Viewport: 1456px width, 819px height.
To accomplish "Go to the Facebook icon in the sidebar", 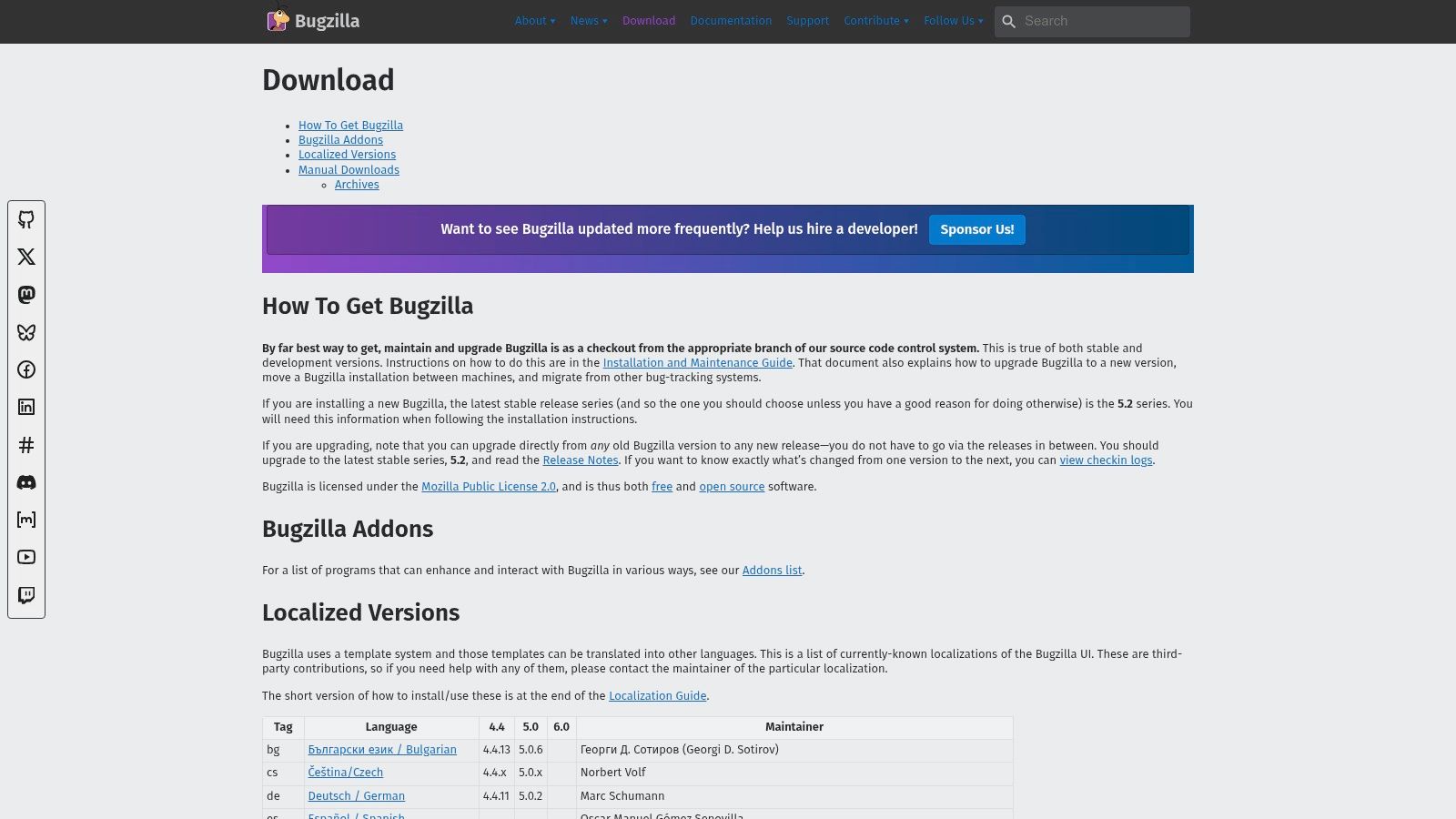I will point(26,369).
